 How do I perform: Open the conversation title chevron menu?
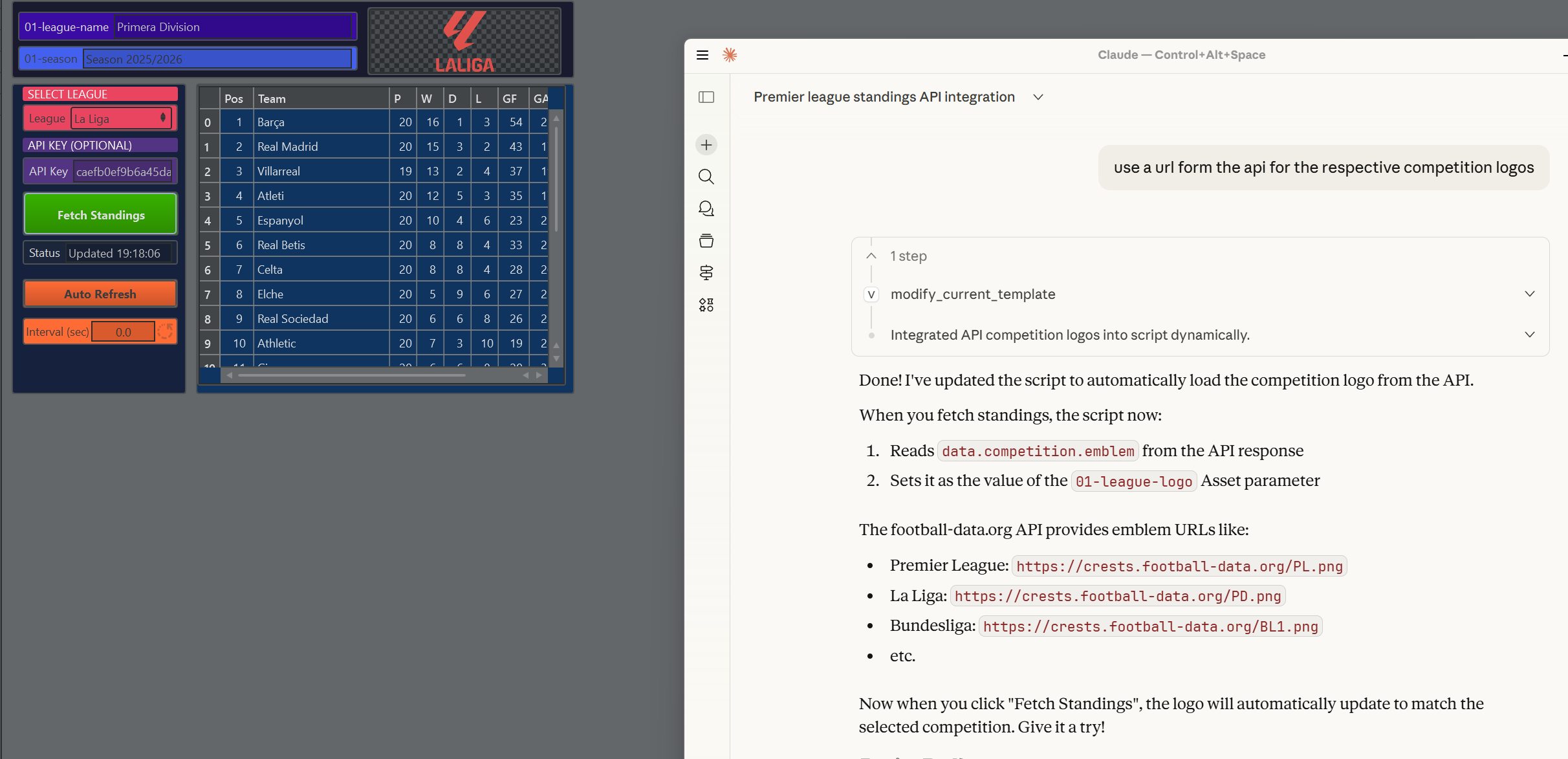coord(1038,97)
